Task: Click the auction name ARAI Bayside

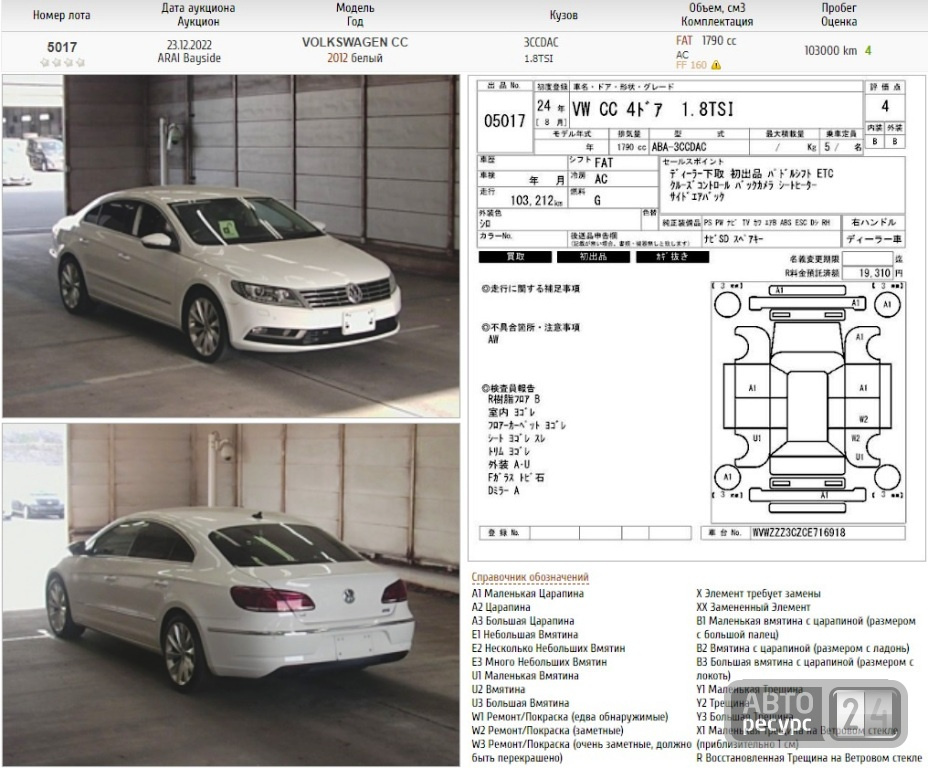Action: 189,58
